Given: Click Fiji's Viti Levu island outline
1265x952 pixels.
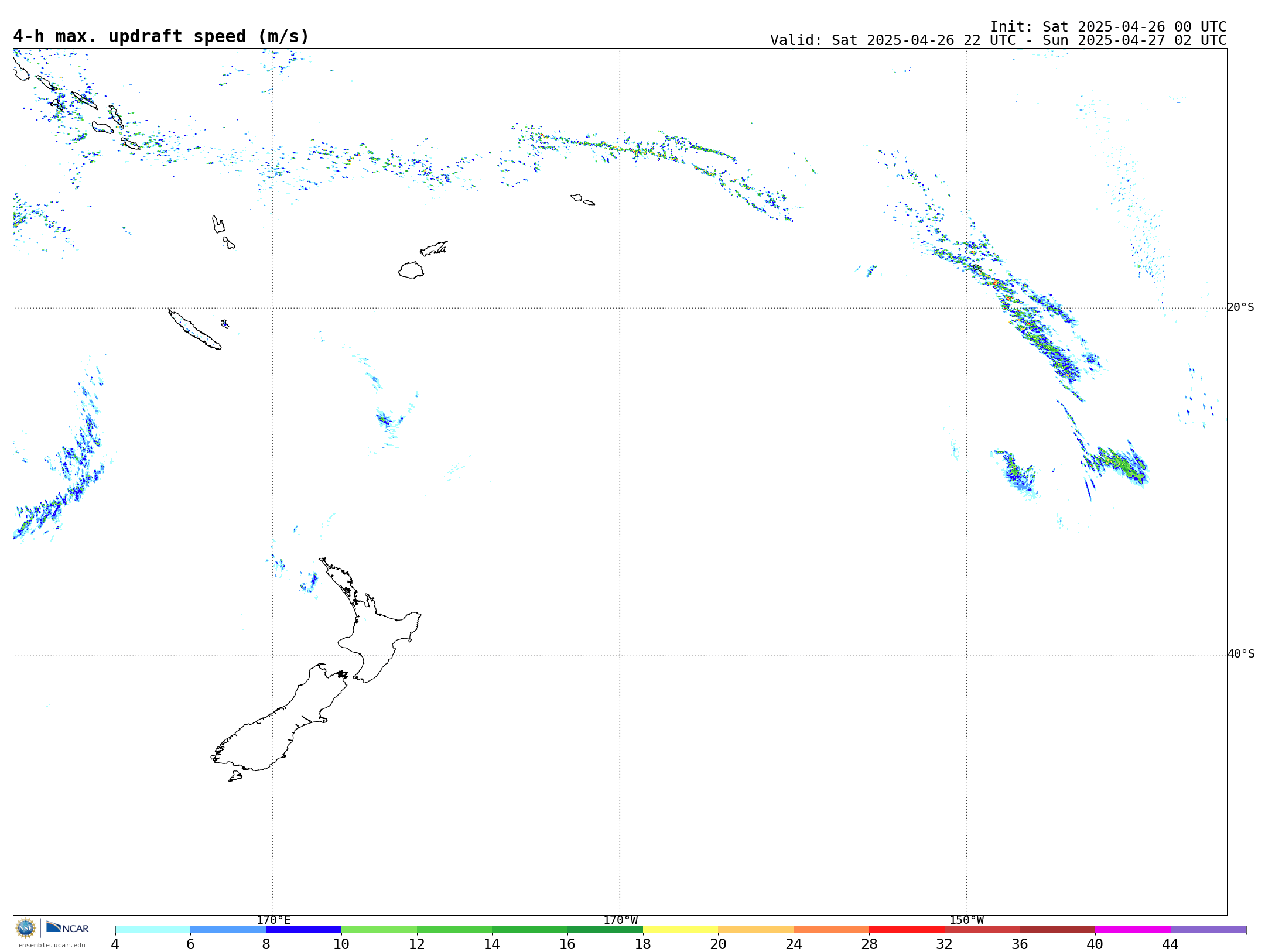Looking at the screenshot, I should 411,270.
